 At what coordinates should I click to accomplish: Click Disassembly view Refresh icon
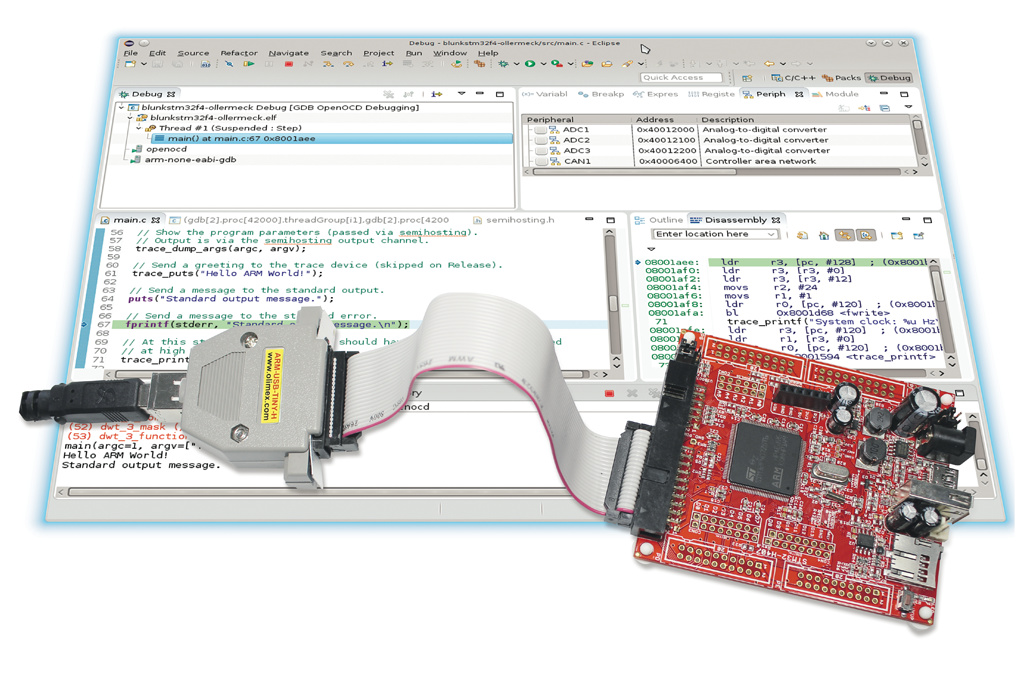pos(802,235)
